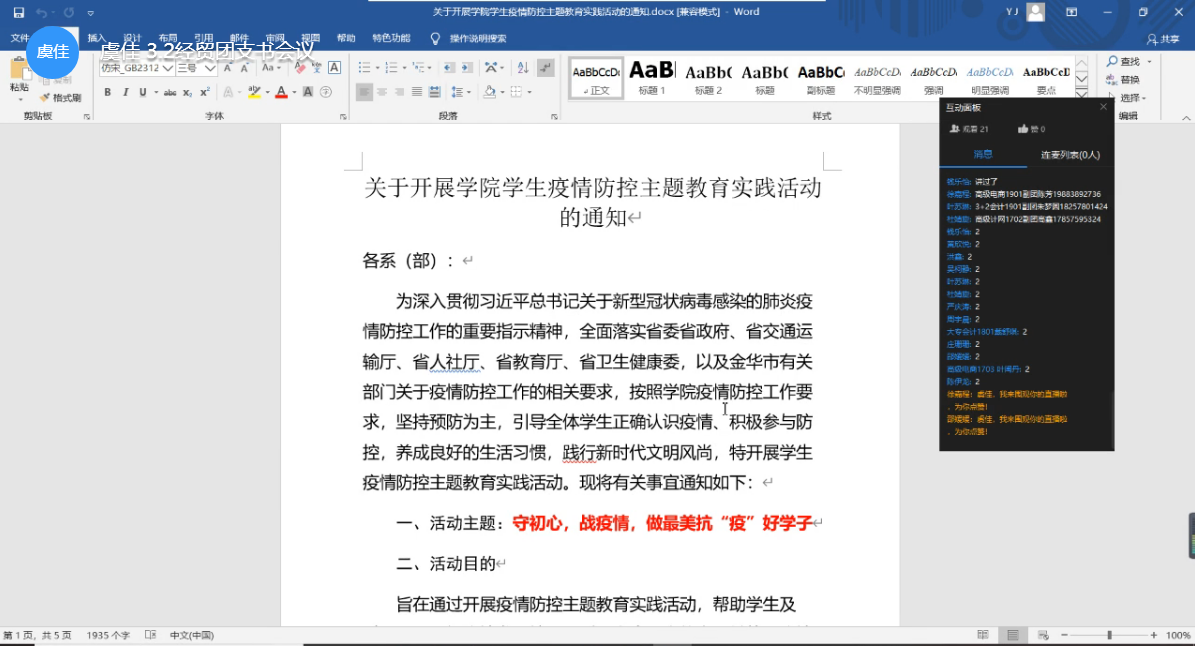
Task: Click the Replace (替换) button
Action: pos(1128,80)
